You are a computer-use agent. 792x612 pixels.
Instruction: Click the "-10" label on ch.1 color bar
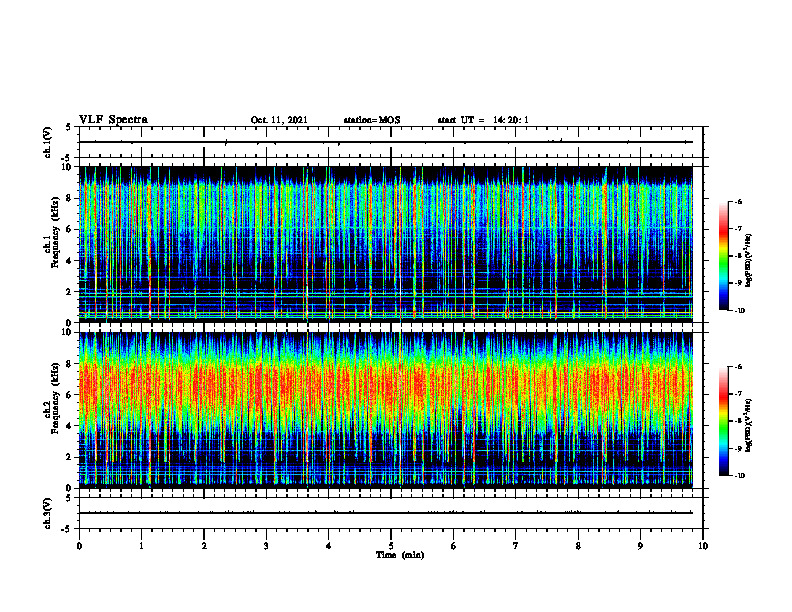[739, 311]
